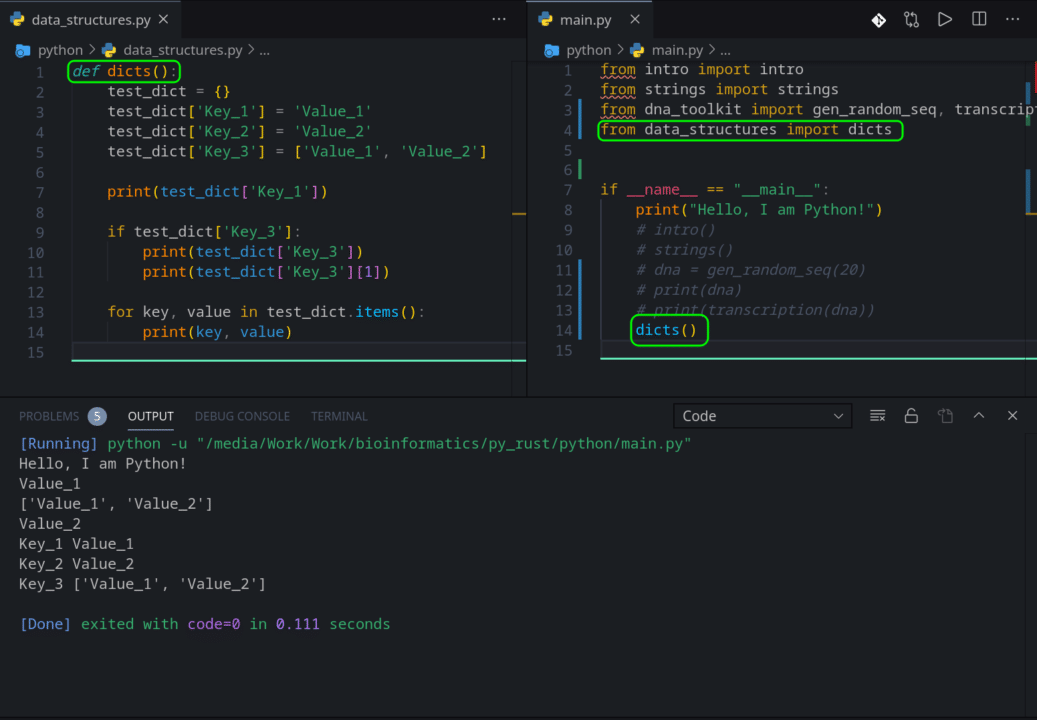The image size is (1037, 720).
Task: Open output log in a new editor
Action: (944, 416)
